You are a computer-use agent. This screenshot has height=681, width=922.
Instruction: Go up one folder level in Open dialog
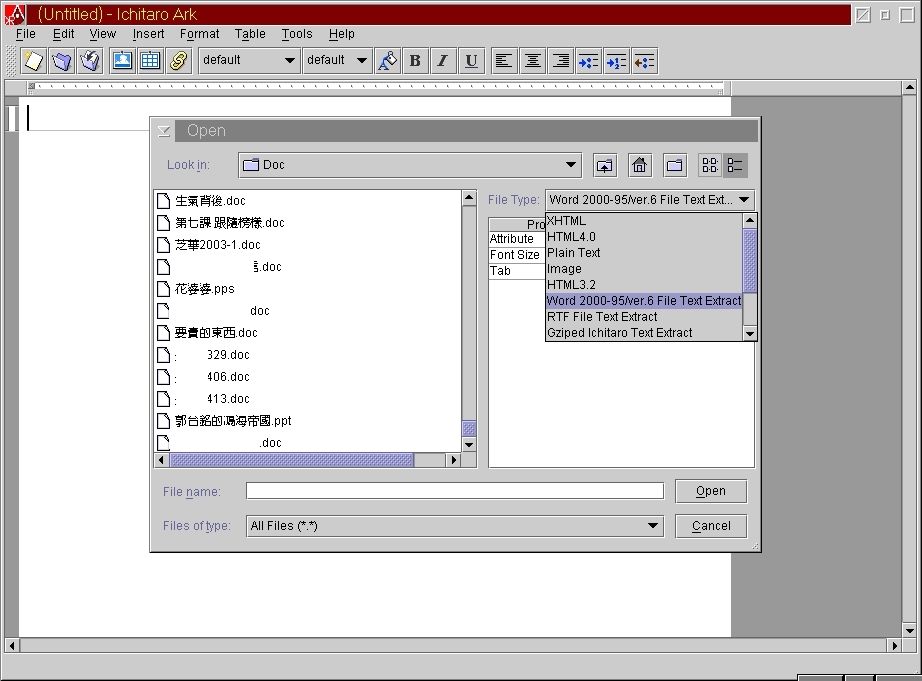pos(604,165)
